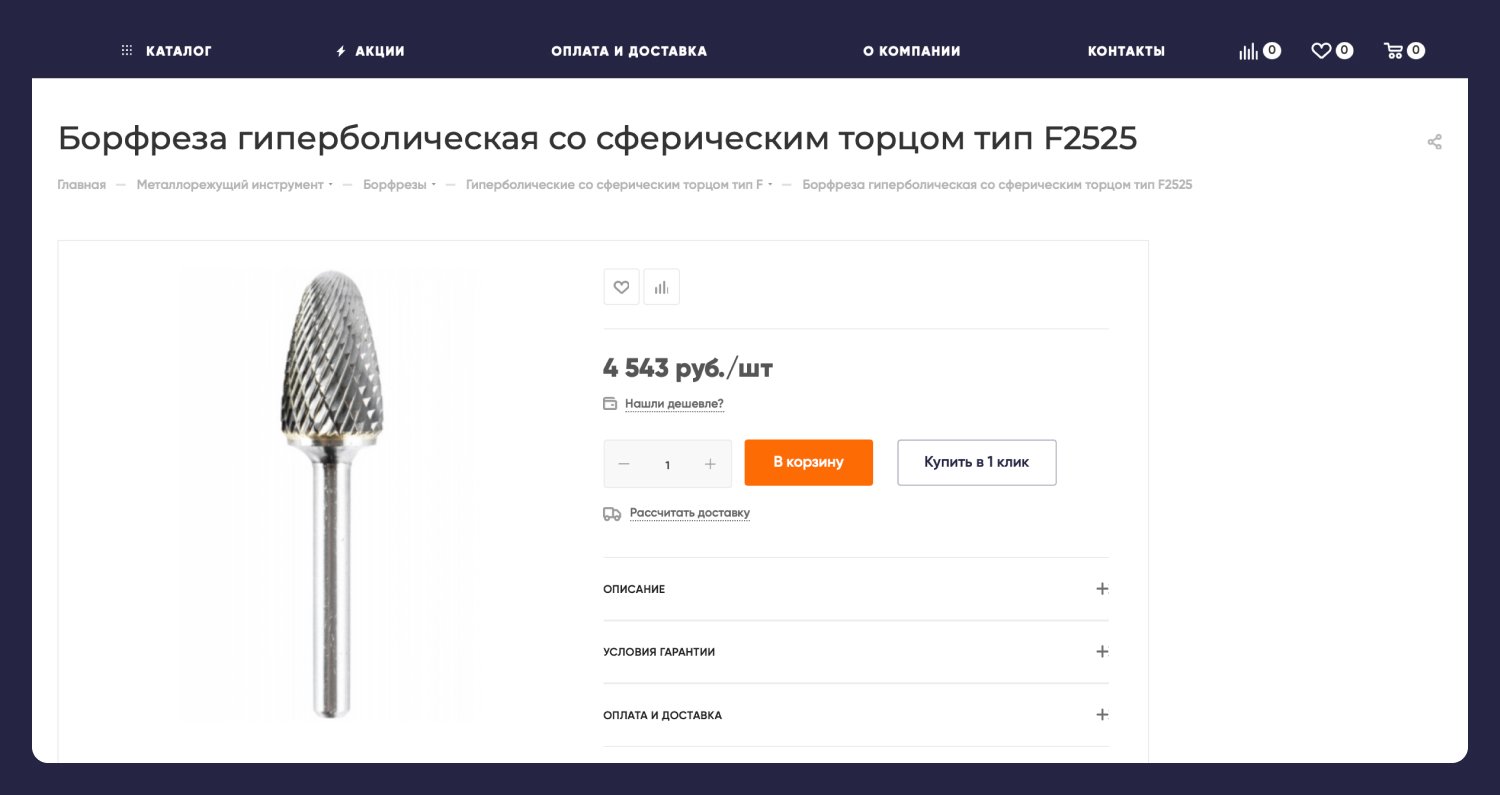The image size is (1500, 795).
Task: Click the delivery truck icon
Action: click(612, 513)
